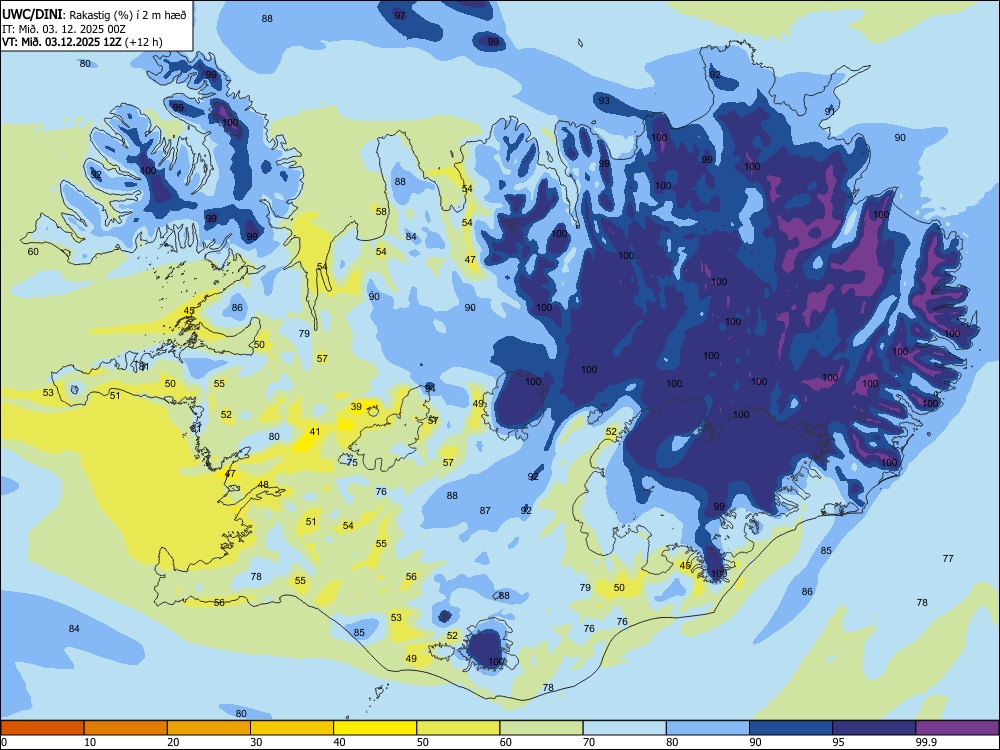Viewport: 1000px width, 750px height.
Task: Select the yellow-green 50–60 legend swatch
Action: coord(458,728)
